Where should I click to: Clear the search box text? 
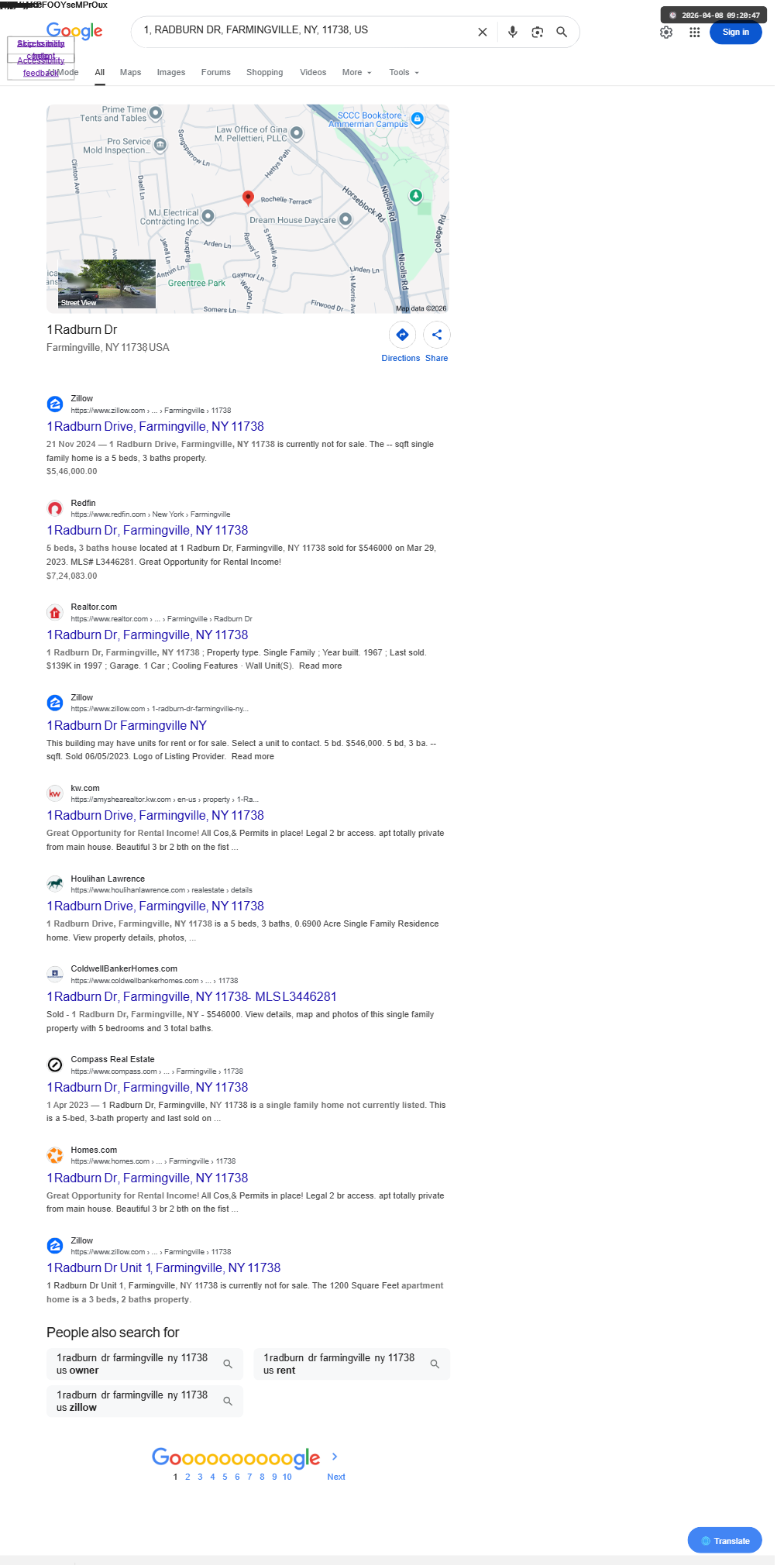point(482,32)
